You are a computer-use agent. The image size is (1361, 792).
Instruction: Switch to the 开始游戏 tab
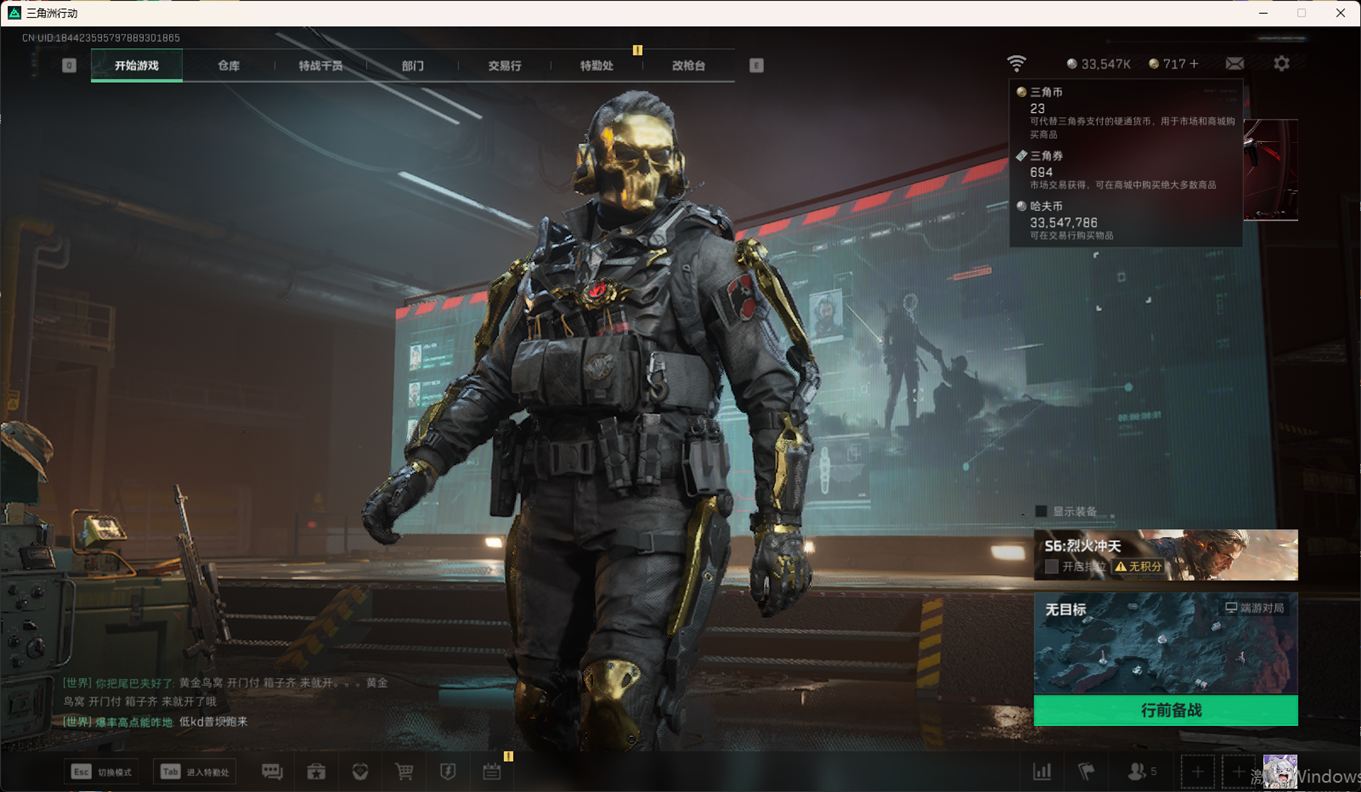[x=136, y=65]
